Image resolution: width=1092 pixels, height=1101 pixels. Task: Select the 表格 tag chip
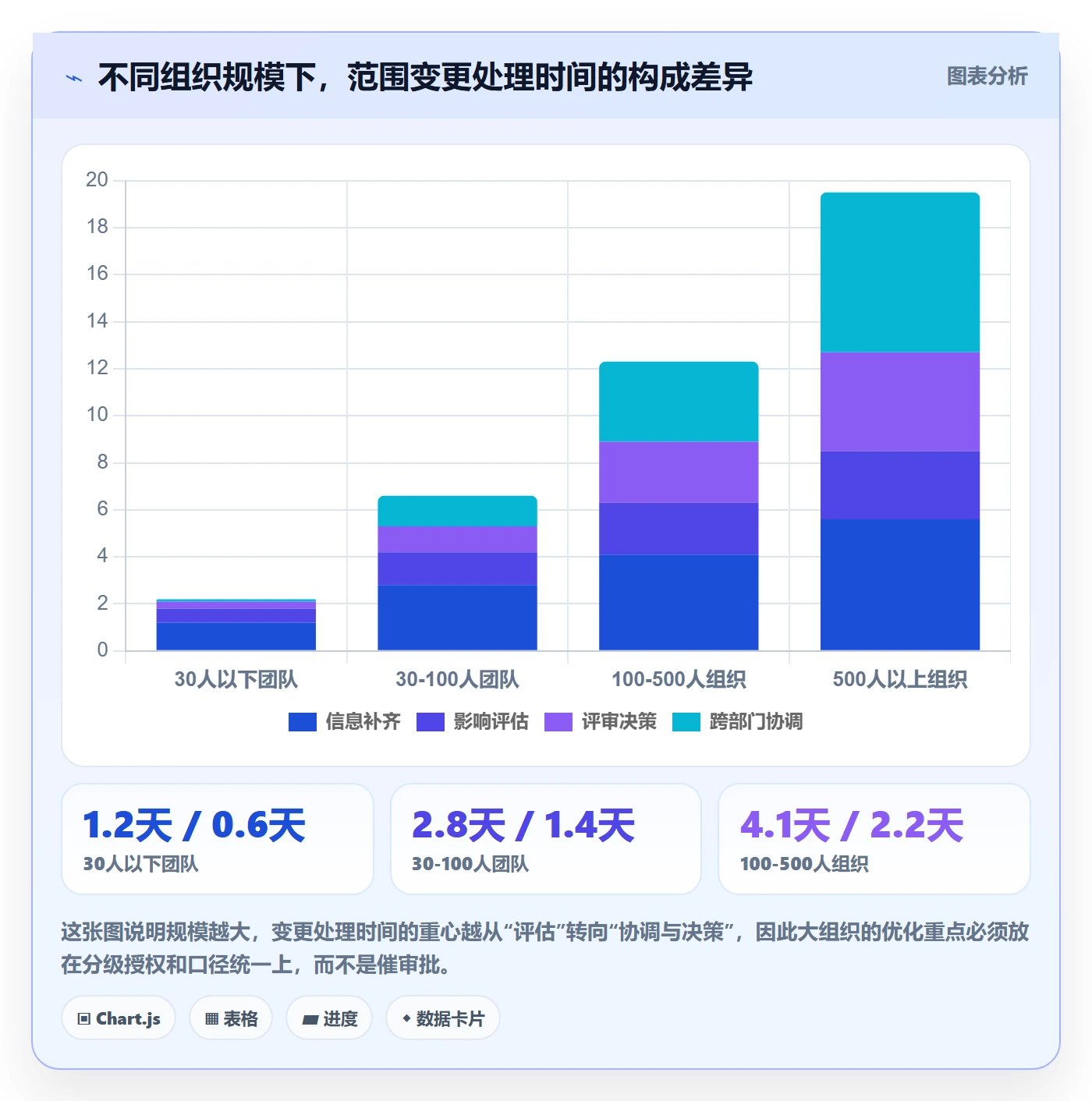231,1018
